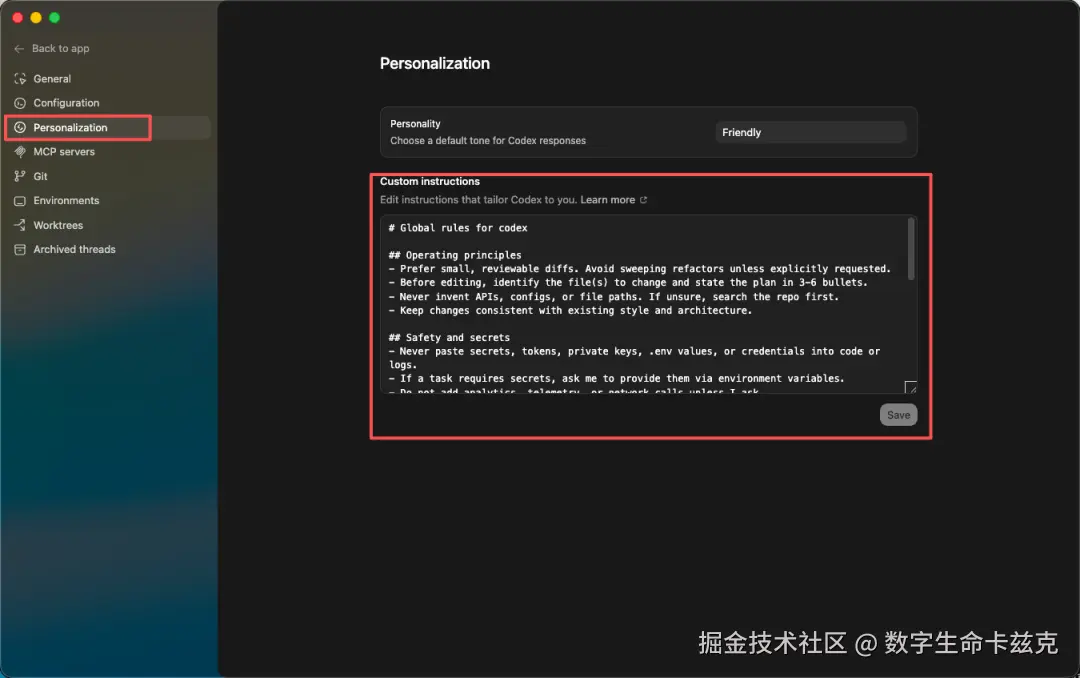Open the Personality tone dropdown showing Friendly
Viewport: 1080px width, 678px height.
point(811,131)
